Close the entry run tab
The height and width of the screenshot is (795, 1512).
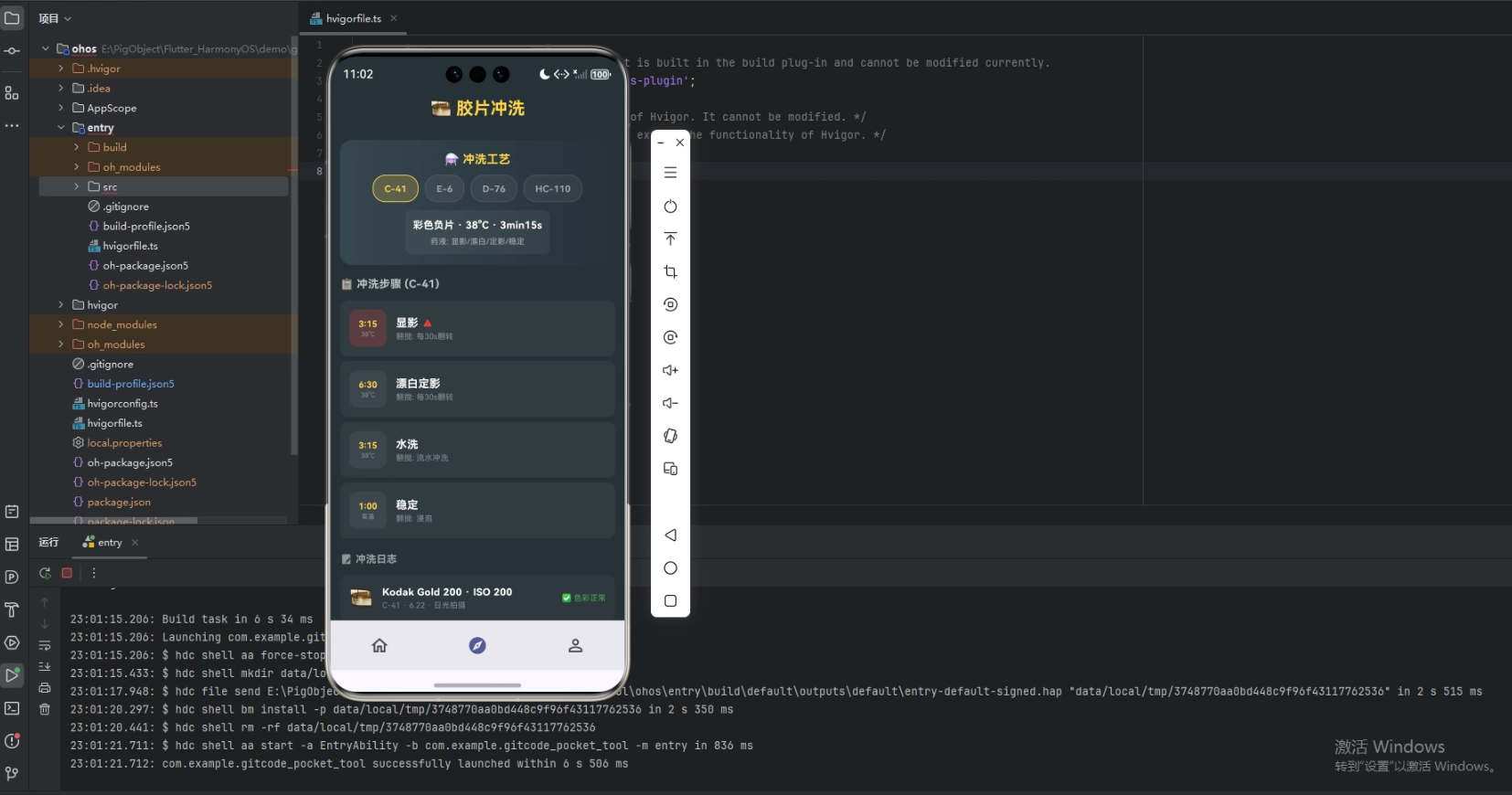coord(135,543)
